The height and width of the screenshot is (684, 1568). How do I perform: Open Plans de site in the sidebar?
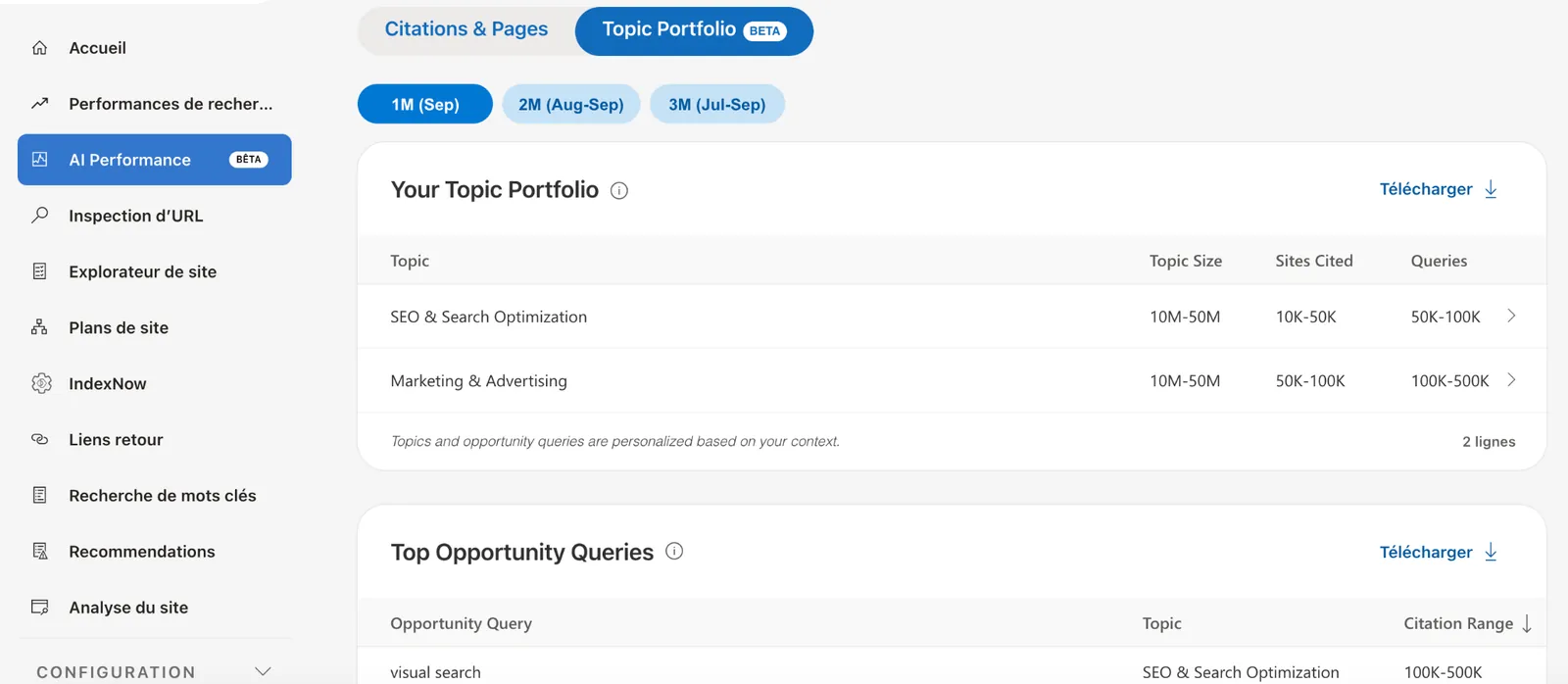coord(155,327)
